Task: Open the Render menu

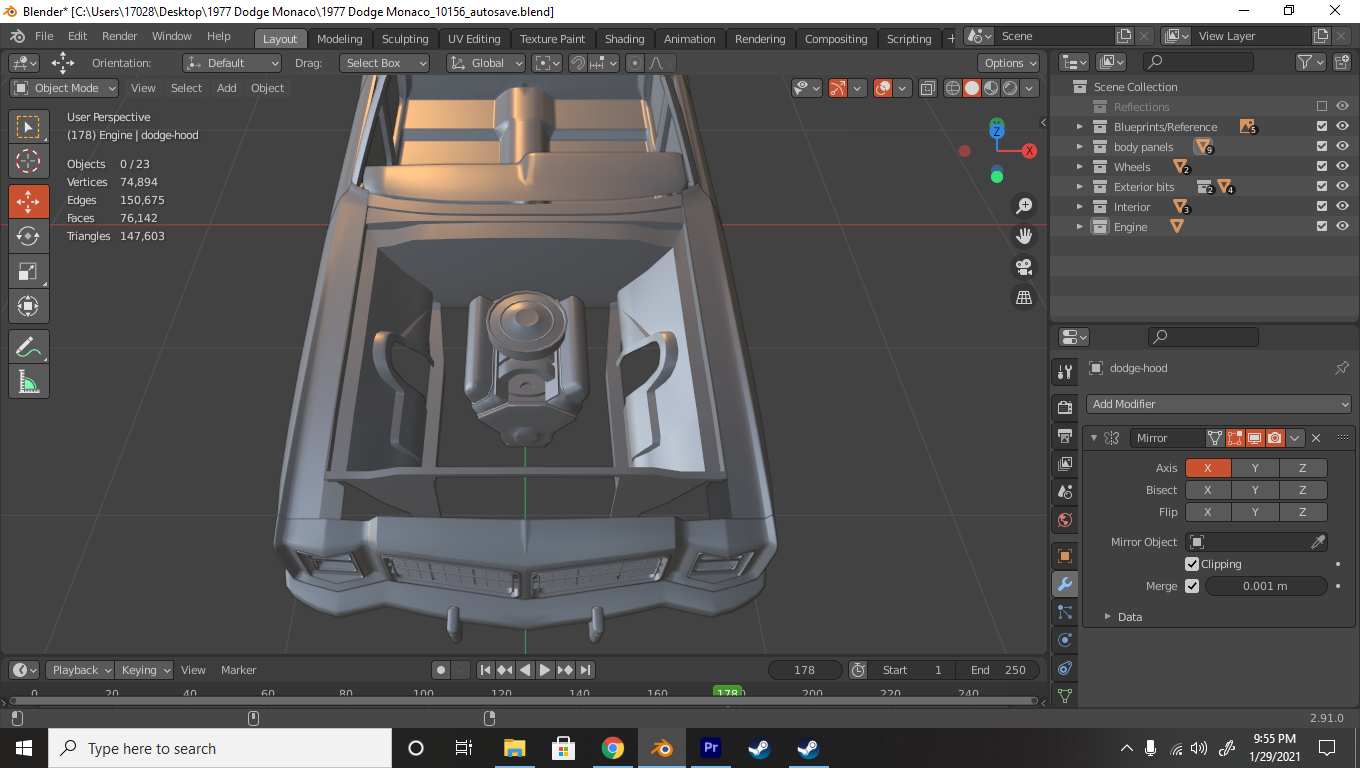Action: (x=119, y=36)
